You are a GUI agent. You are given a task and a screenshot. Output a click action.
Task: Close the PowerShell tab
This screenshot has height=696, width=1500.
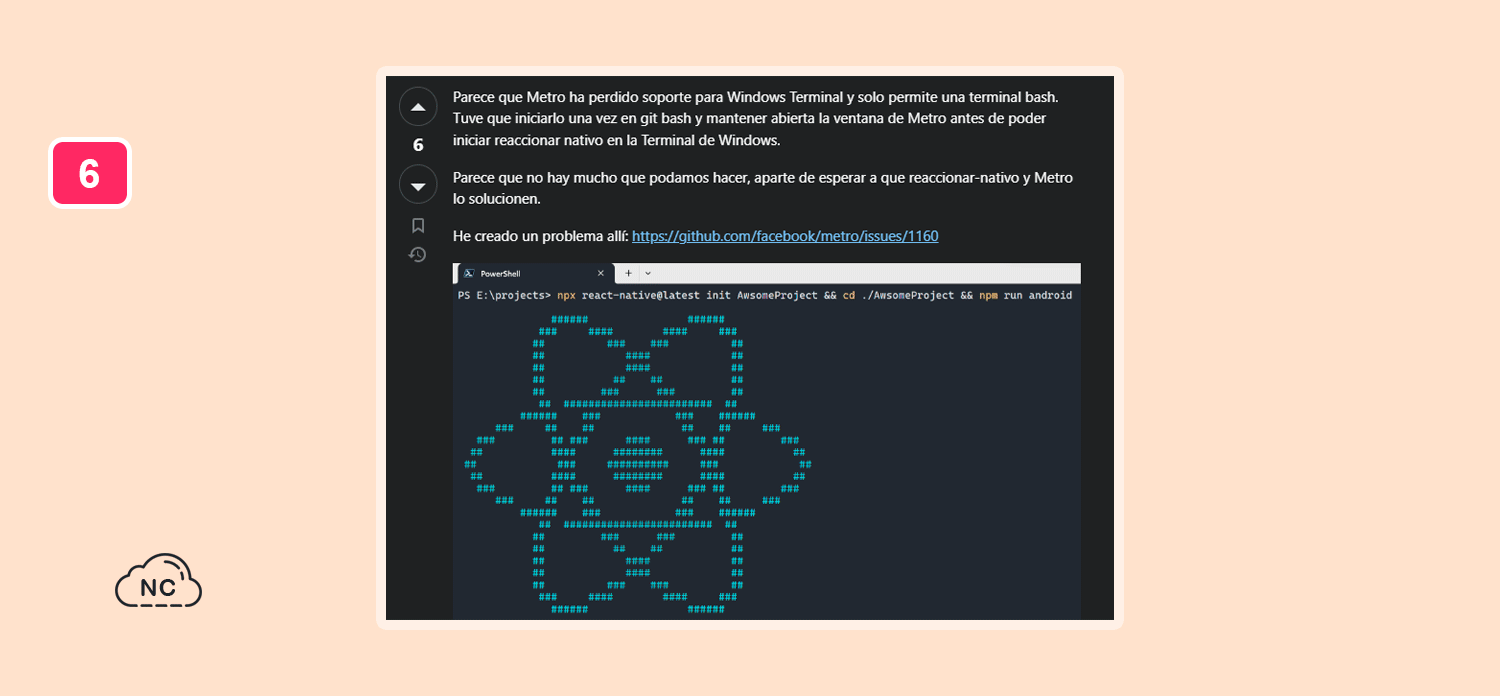pyautogui.click(x=601, y=273)
